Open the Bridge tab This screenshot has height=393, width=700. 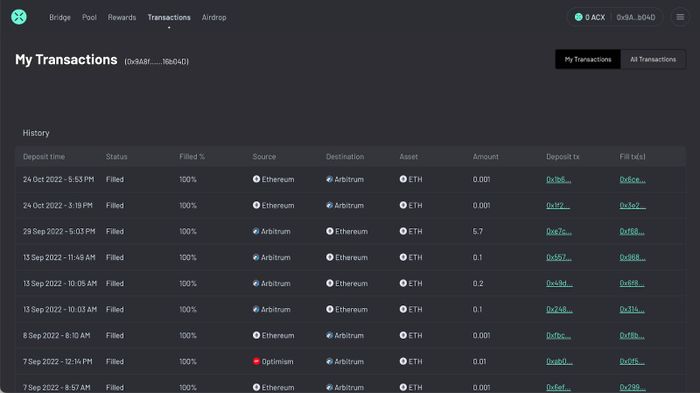60,17
